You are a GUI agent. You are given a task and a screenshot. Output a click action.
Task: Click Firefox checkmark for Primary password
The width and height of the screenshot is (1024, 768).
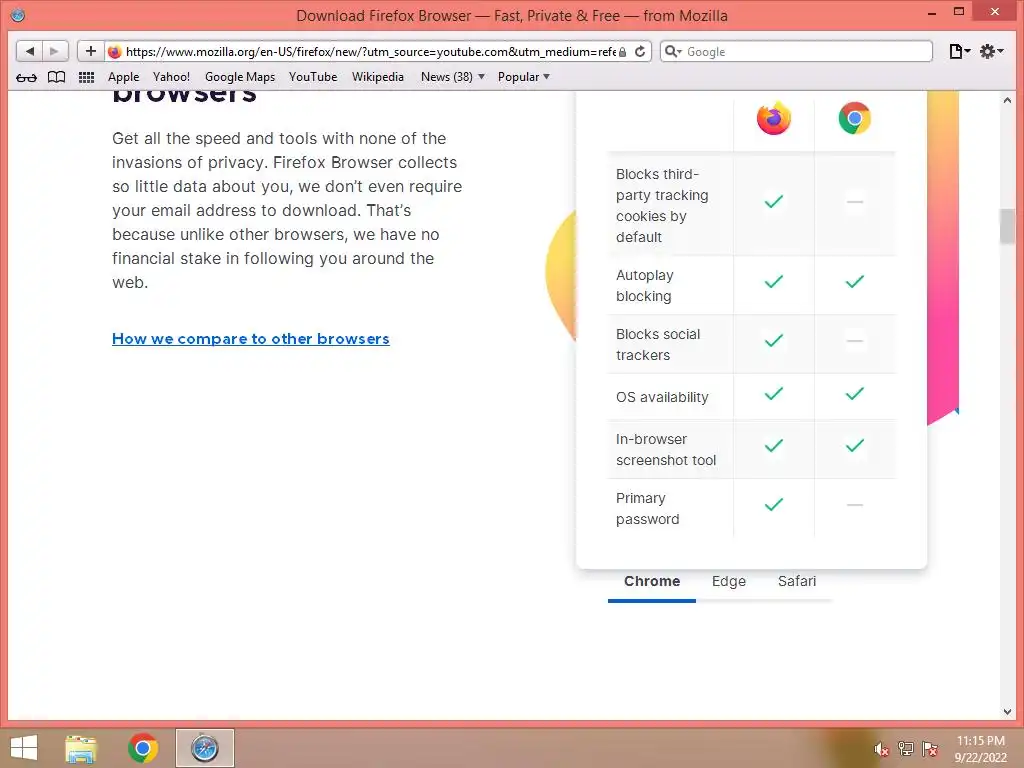pyautogui.click(x=774, y=504)
